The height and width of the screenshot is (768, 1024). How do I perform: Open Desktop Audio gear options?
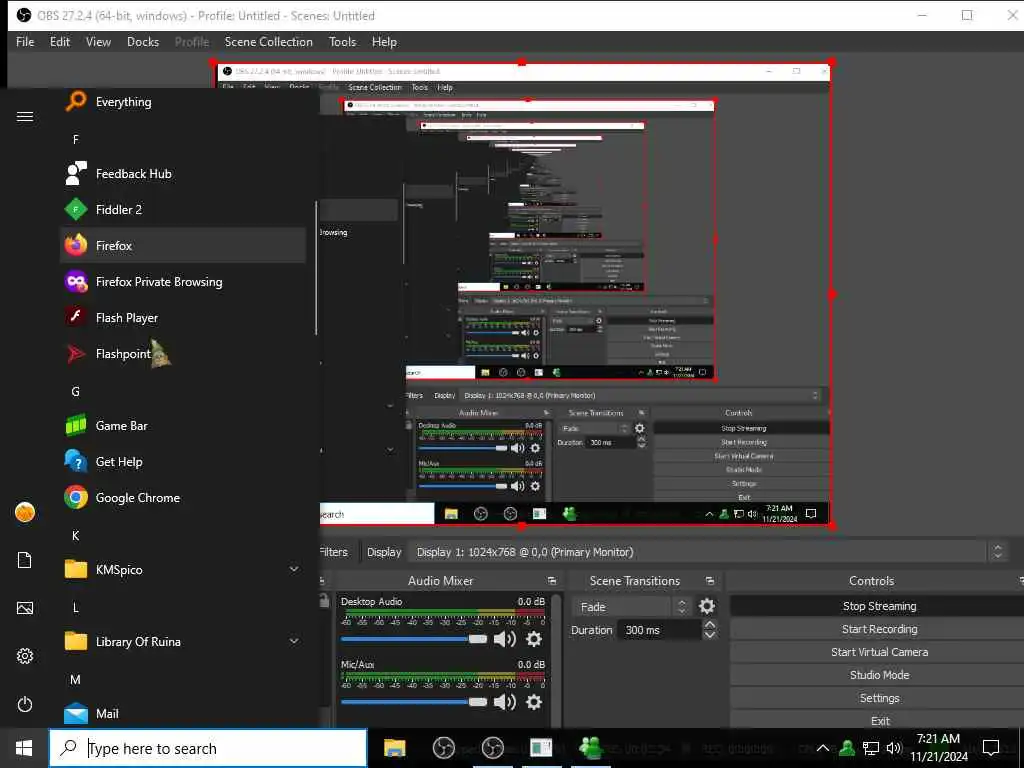coord(534,639)
